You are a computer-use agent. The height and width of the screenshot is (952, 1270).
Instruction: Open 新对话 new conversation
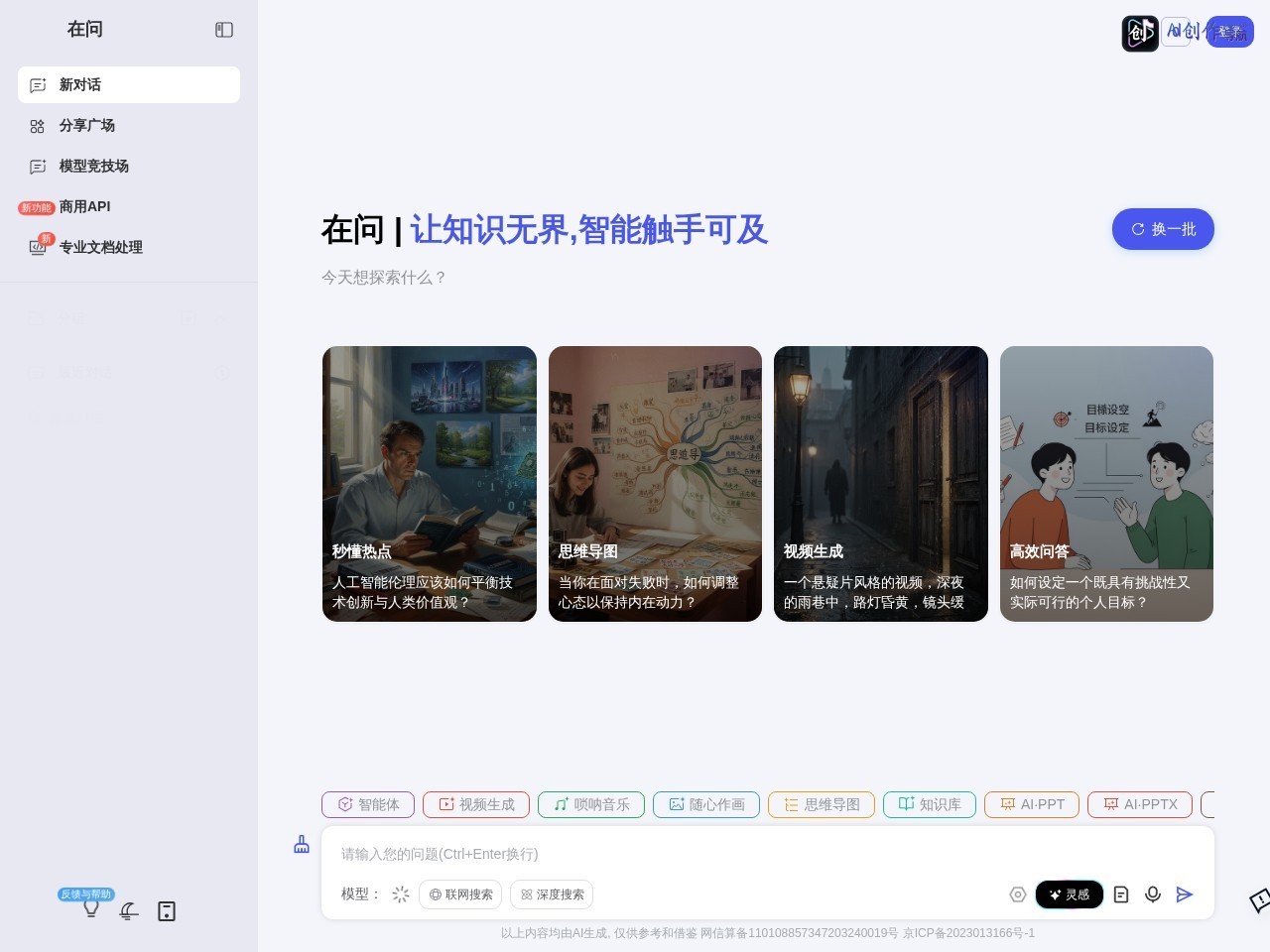(x=129, y=84)
